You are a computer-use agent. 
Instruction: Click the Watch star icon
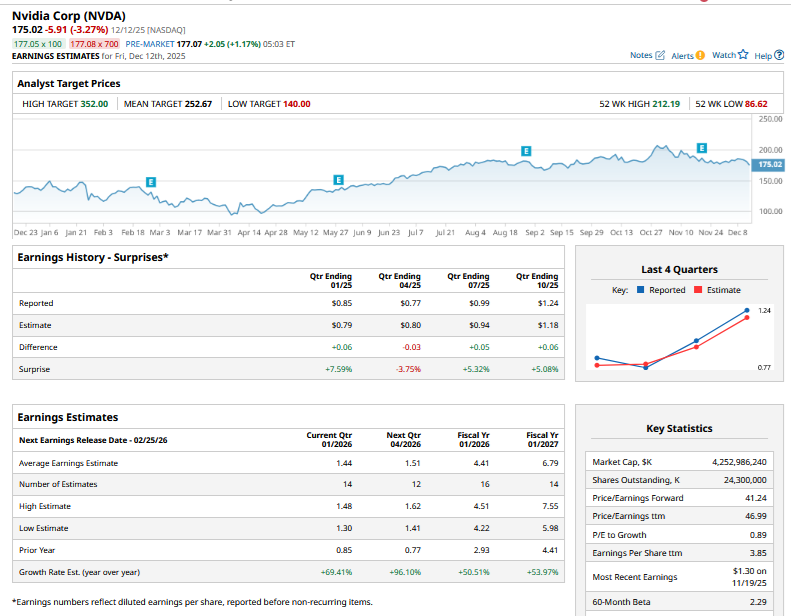pos(743,55)
